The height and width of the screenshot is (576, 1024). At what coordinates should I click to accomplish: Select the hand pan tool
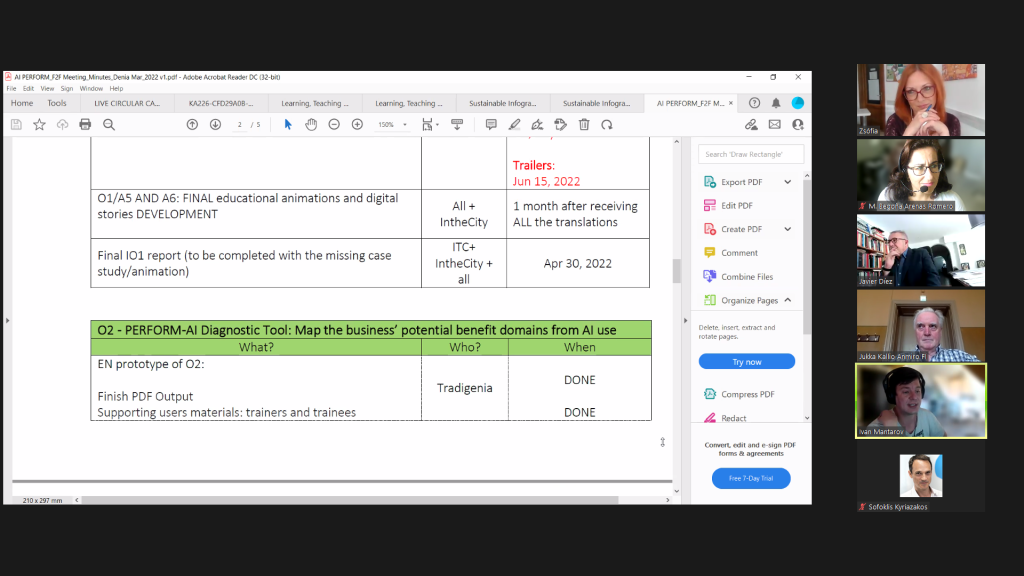tap(311, 124)
